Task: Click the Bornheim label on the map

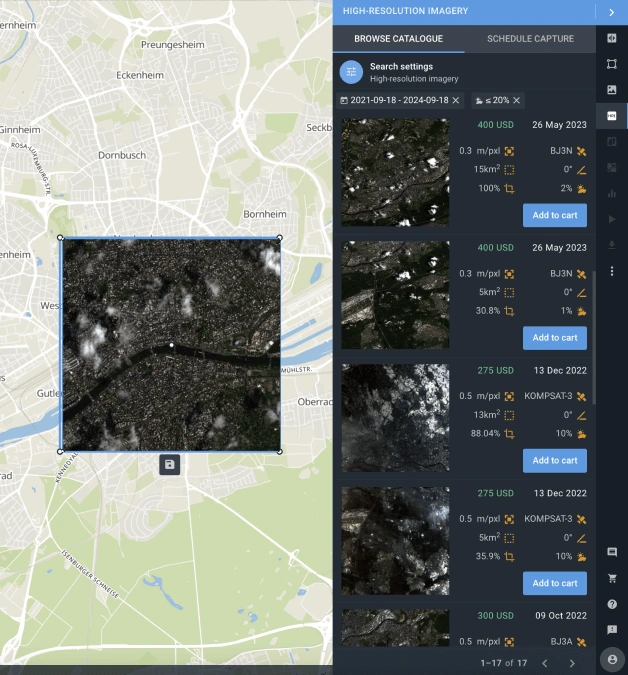Action: [265, 214]
